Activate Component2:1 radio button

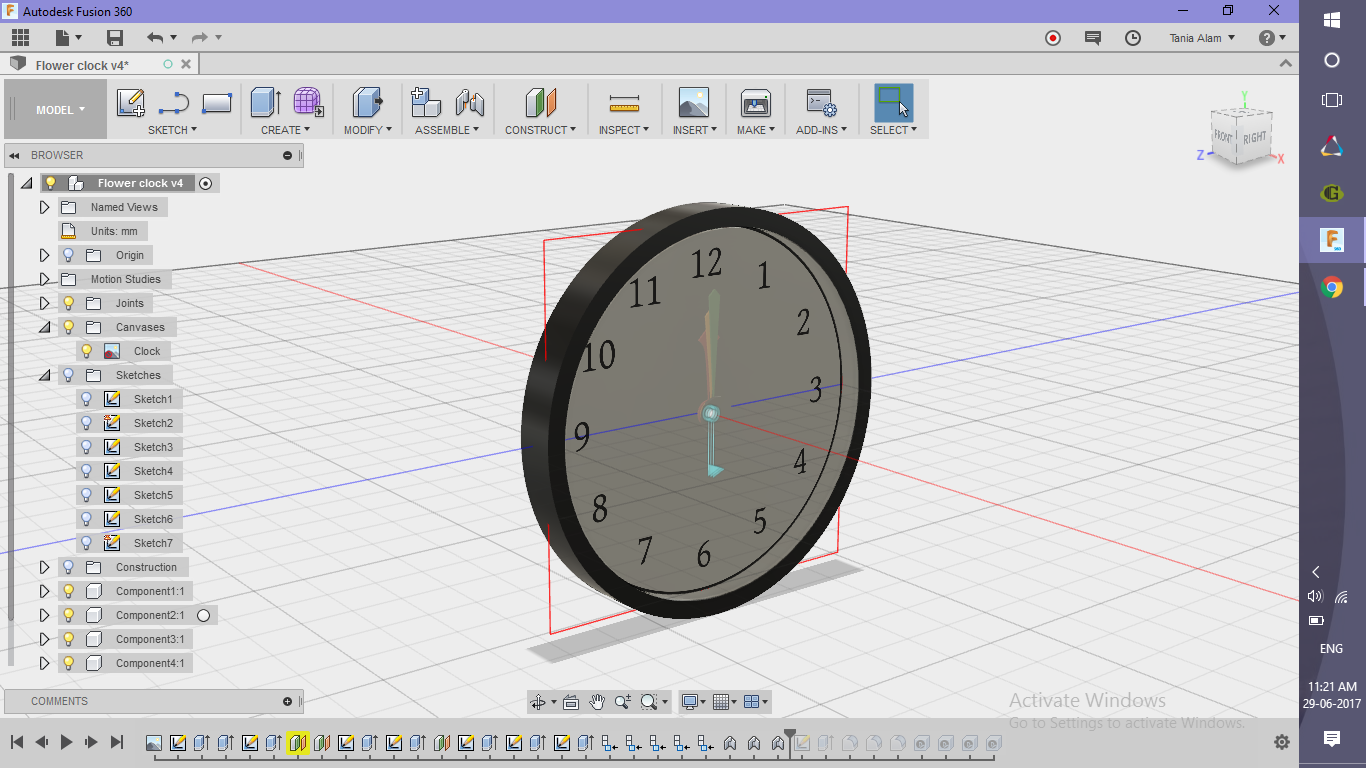pos(203,615)
